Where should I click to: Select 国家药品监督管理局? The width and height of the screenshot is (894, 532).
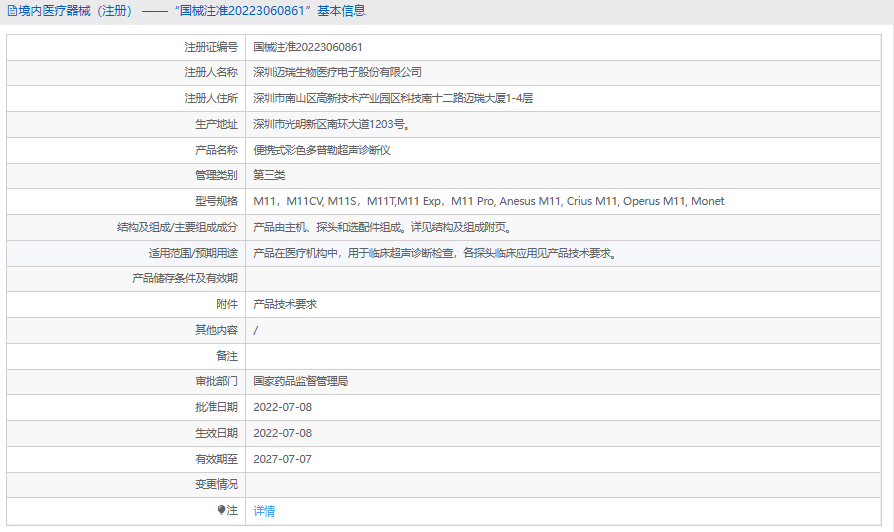pos(300,381)
